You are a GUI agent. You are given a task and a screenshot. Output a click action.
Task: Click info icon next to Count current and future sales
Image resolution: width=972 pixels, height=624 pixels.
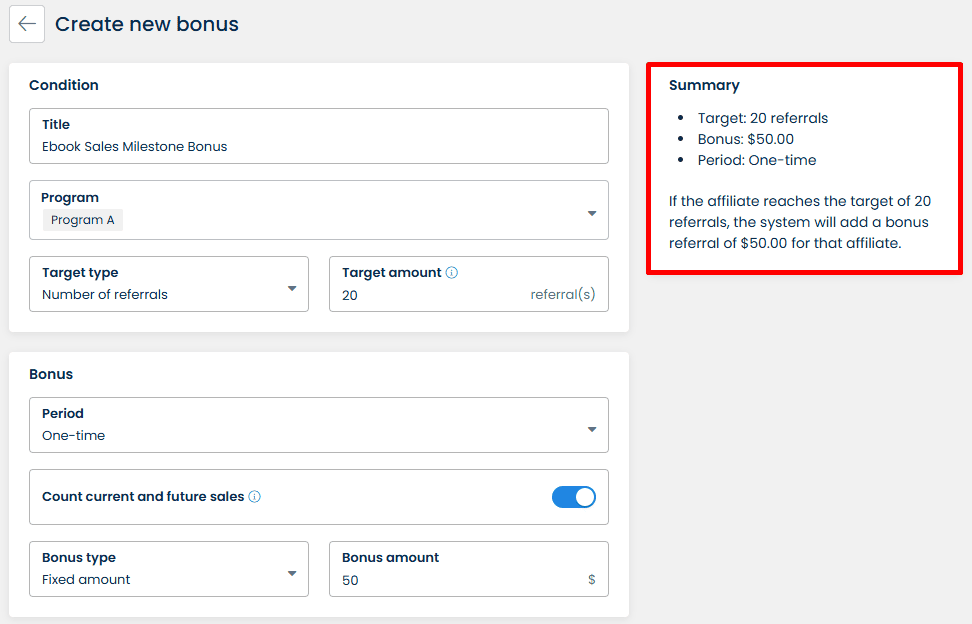point(255,496)
